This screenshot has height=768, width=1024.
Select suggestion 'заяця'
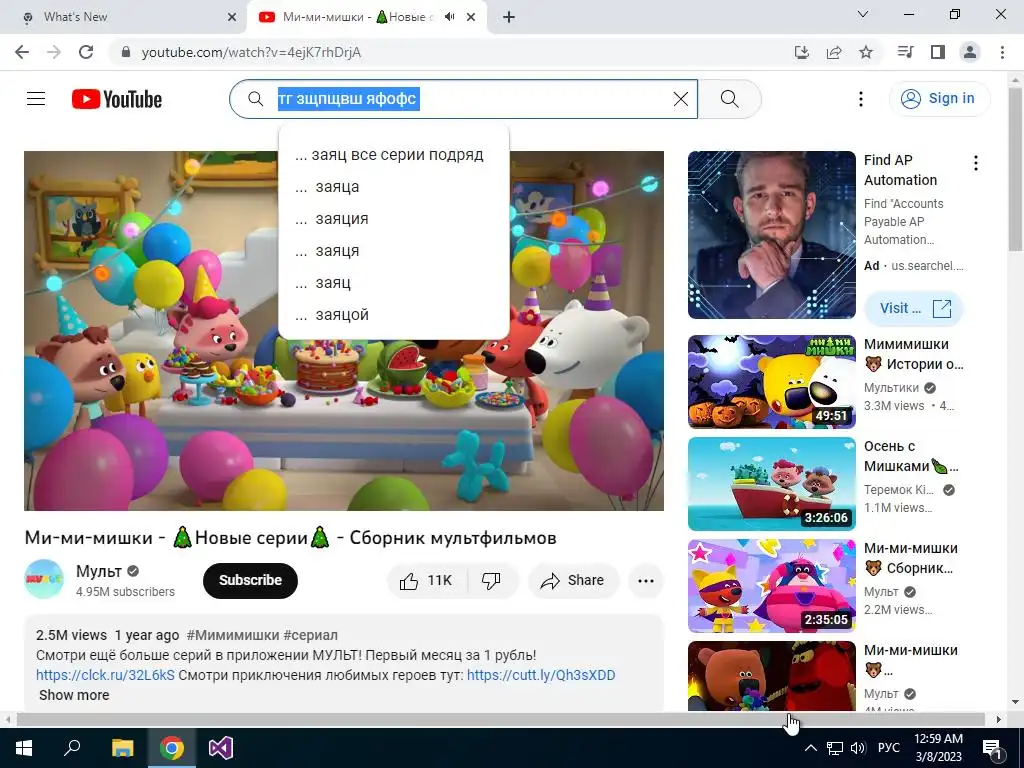coord(394,251)
